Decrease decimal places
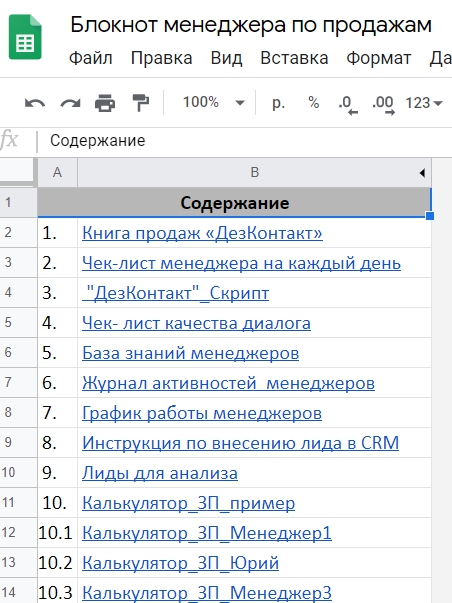Screen dimensions: 452x603 (348, 105)
